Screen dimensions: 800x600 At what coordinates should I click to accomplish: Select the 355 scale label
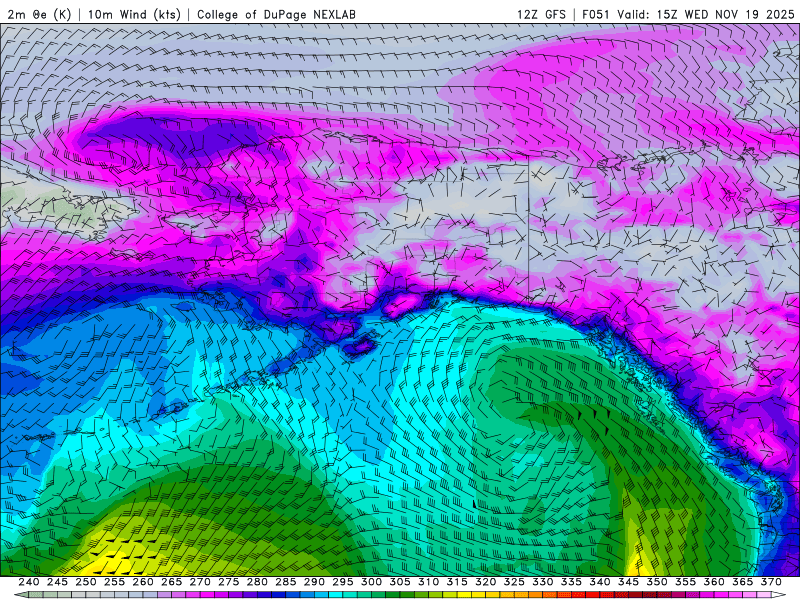click(686, 582)
